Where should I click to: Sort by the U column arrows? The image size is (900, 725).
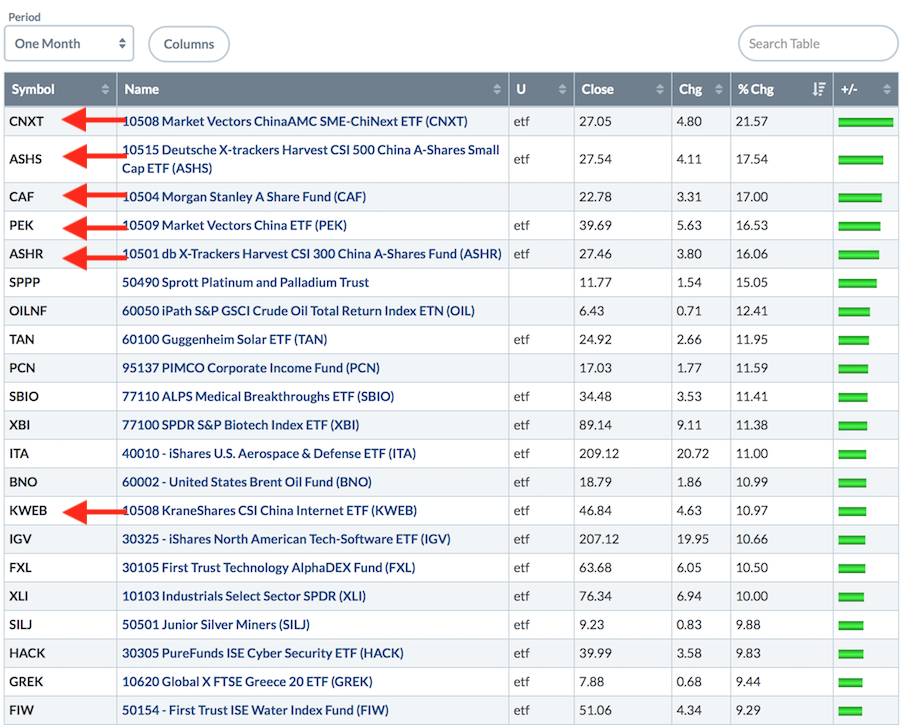[x=561, y=90]
